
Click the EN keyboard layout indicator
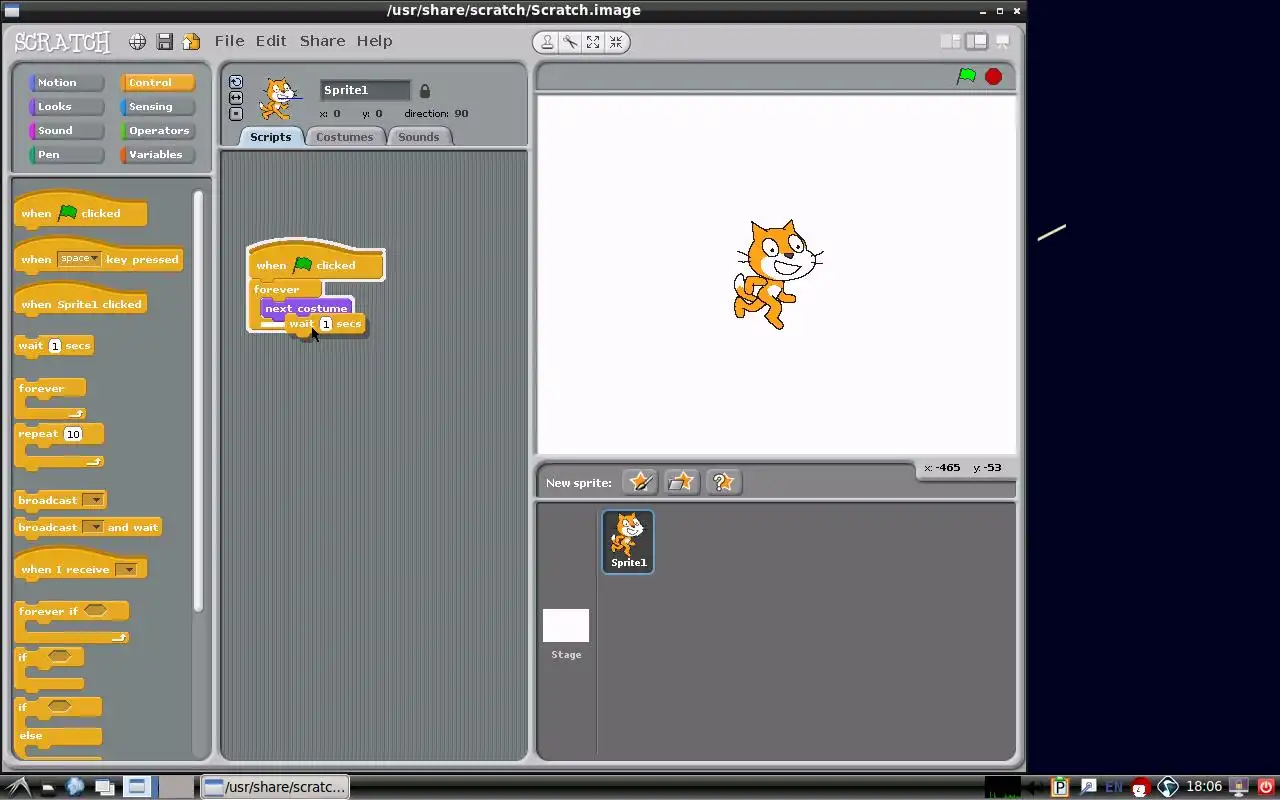1113,787
